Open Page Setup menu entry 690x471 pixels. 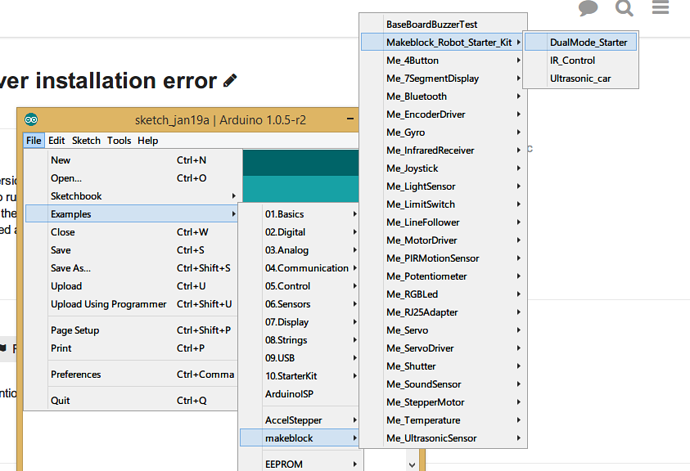(x=131, y=330)
